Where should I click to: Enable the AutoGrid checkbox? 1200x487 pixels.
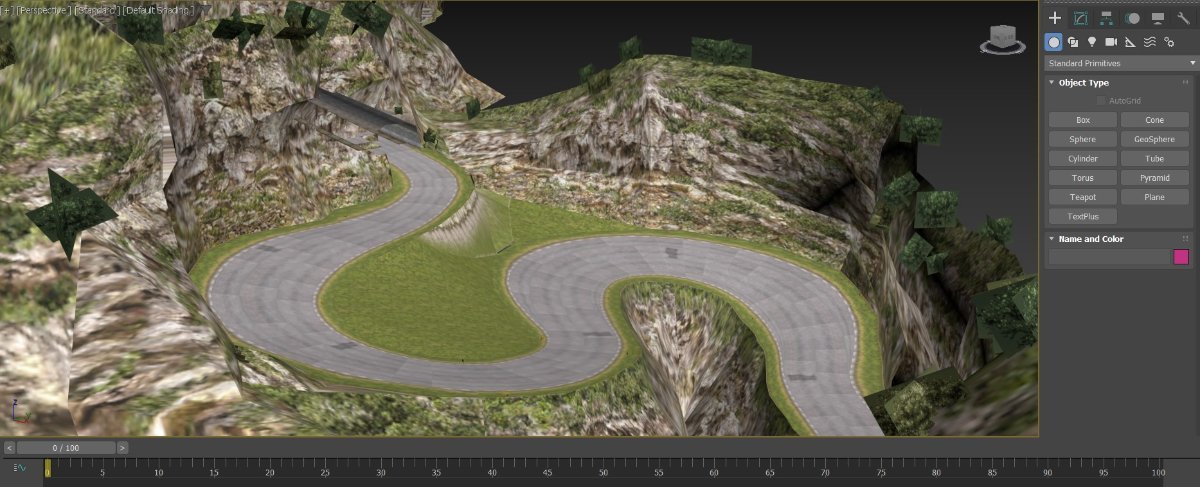1102,101
